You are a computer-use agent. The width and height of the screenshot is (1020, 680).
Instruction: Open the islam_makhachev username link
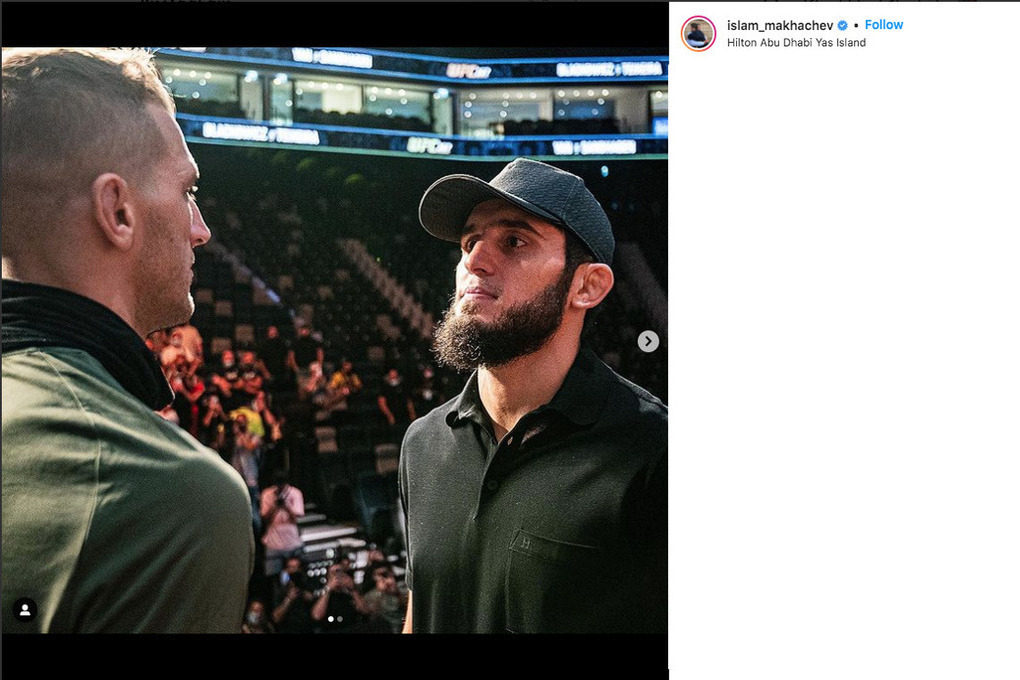point(780,25)
